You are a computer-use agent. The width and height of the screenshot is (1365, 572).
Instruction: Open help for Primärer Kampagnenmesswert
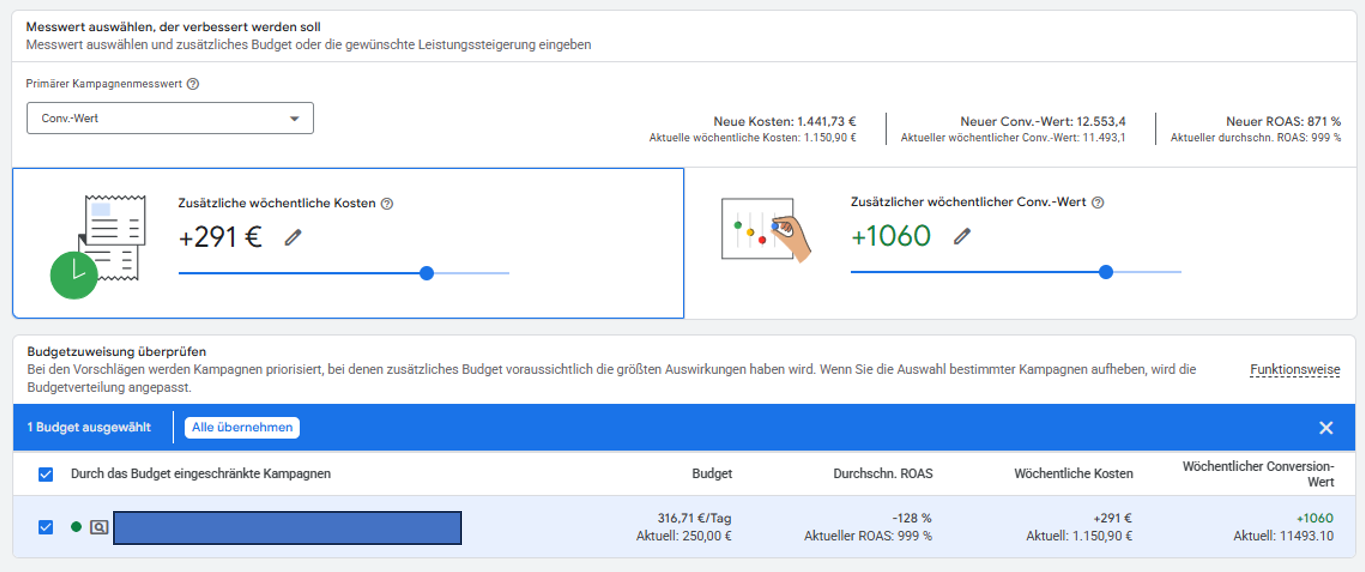pyautogui.click(x=193, y=84)
